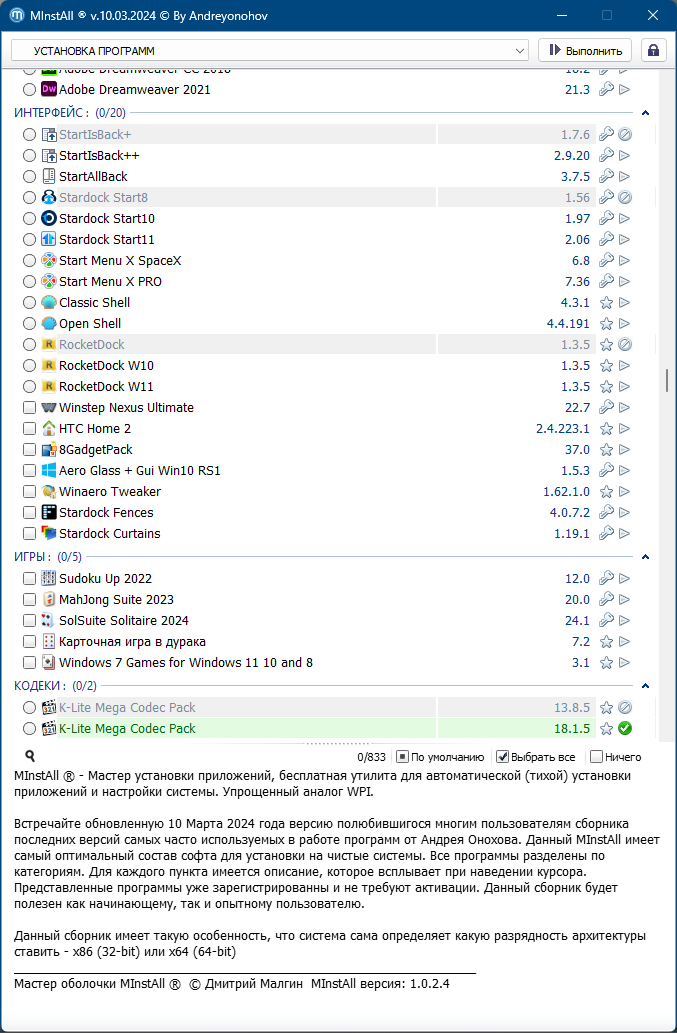Click the play arrow for Winaero Tweaker

tap(625, 492)
